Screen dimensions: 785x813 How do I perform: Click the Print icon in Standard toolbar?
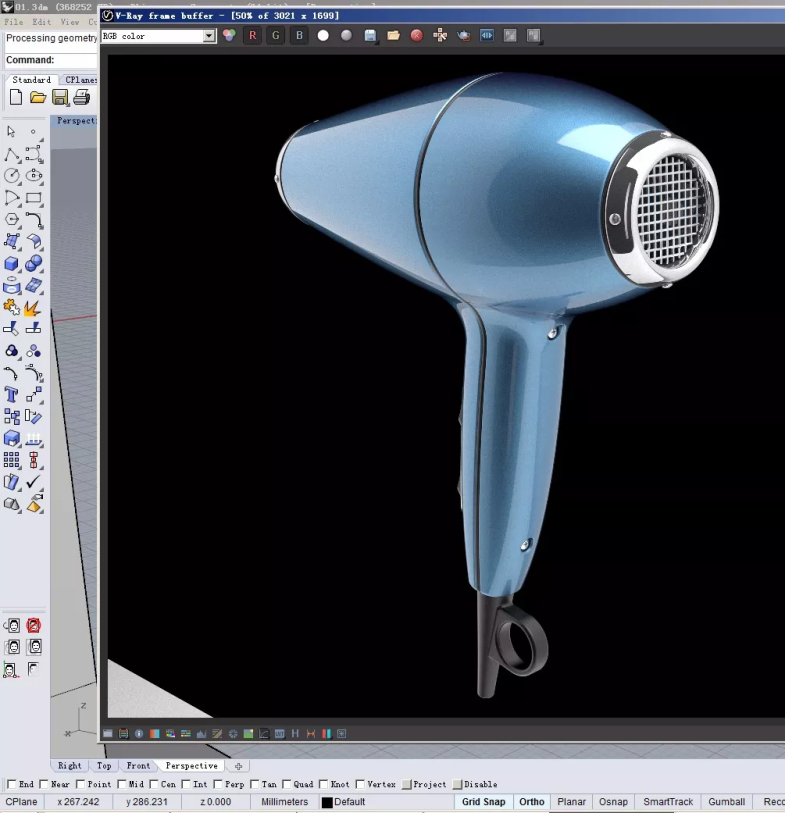(x=81, y=97)
